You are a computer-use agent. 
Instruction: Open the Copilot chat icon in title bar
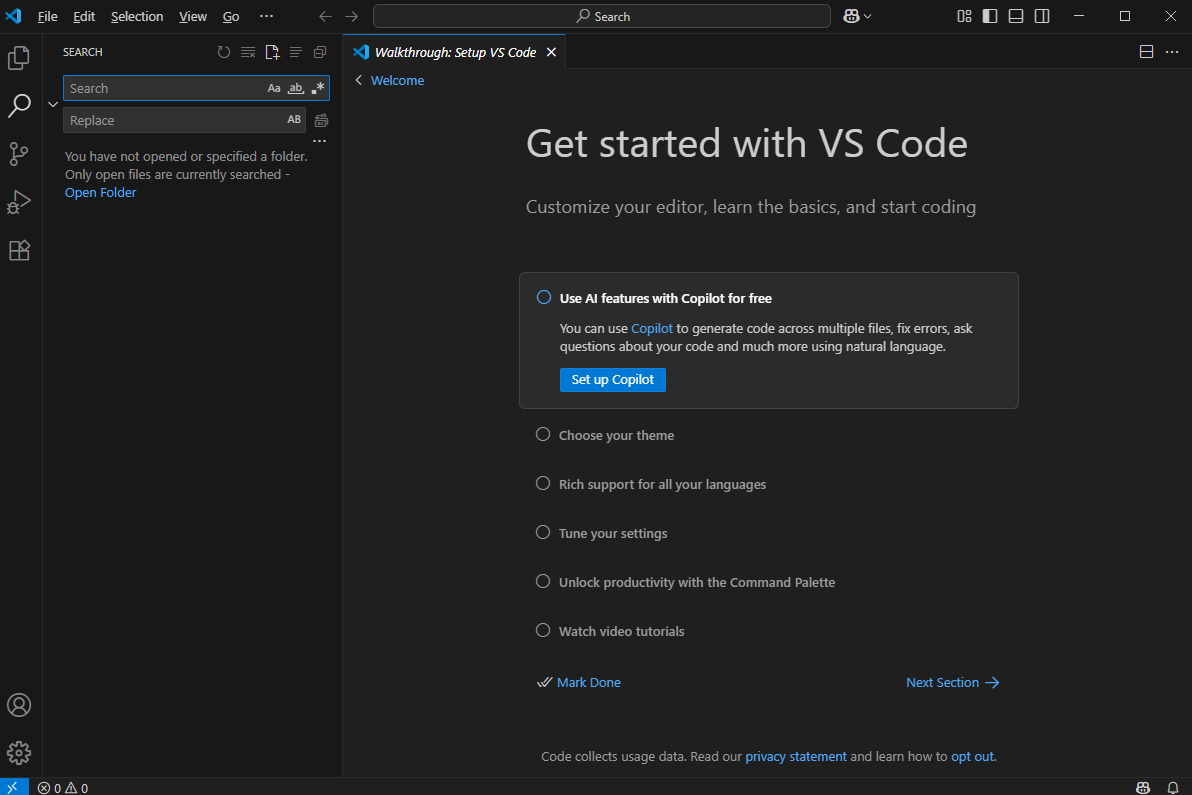point(851,16)
